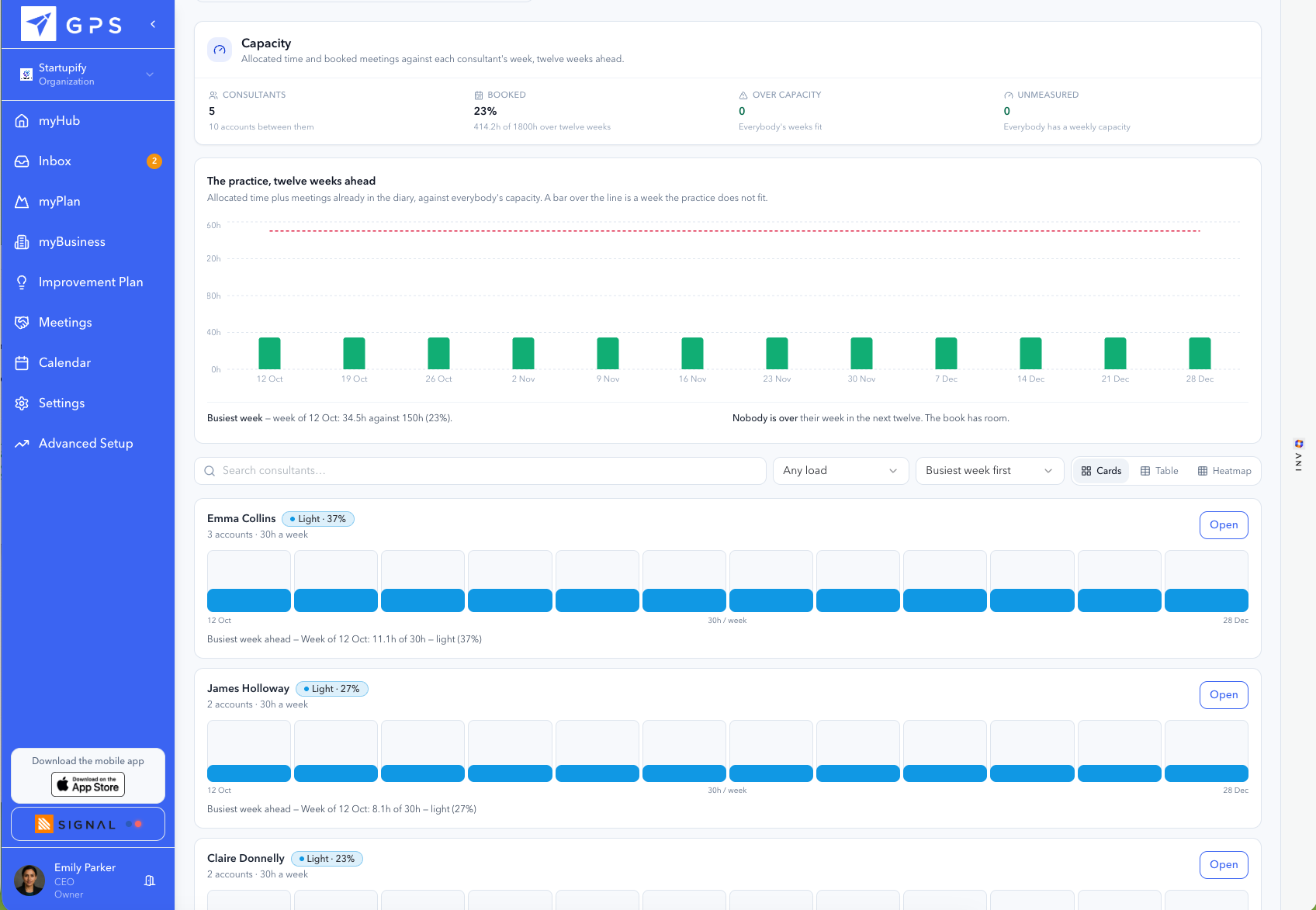Open the Calendar icon in sidebar
Image resolution: width=1316 pixels, height=910 pixels.
point(22,363)
